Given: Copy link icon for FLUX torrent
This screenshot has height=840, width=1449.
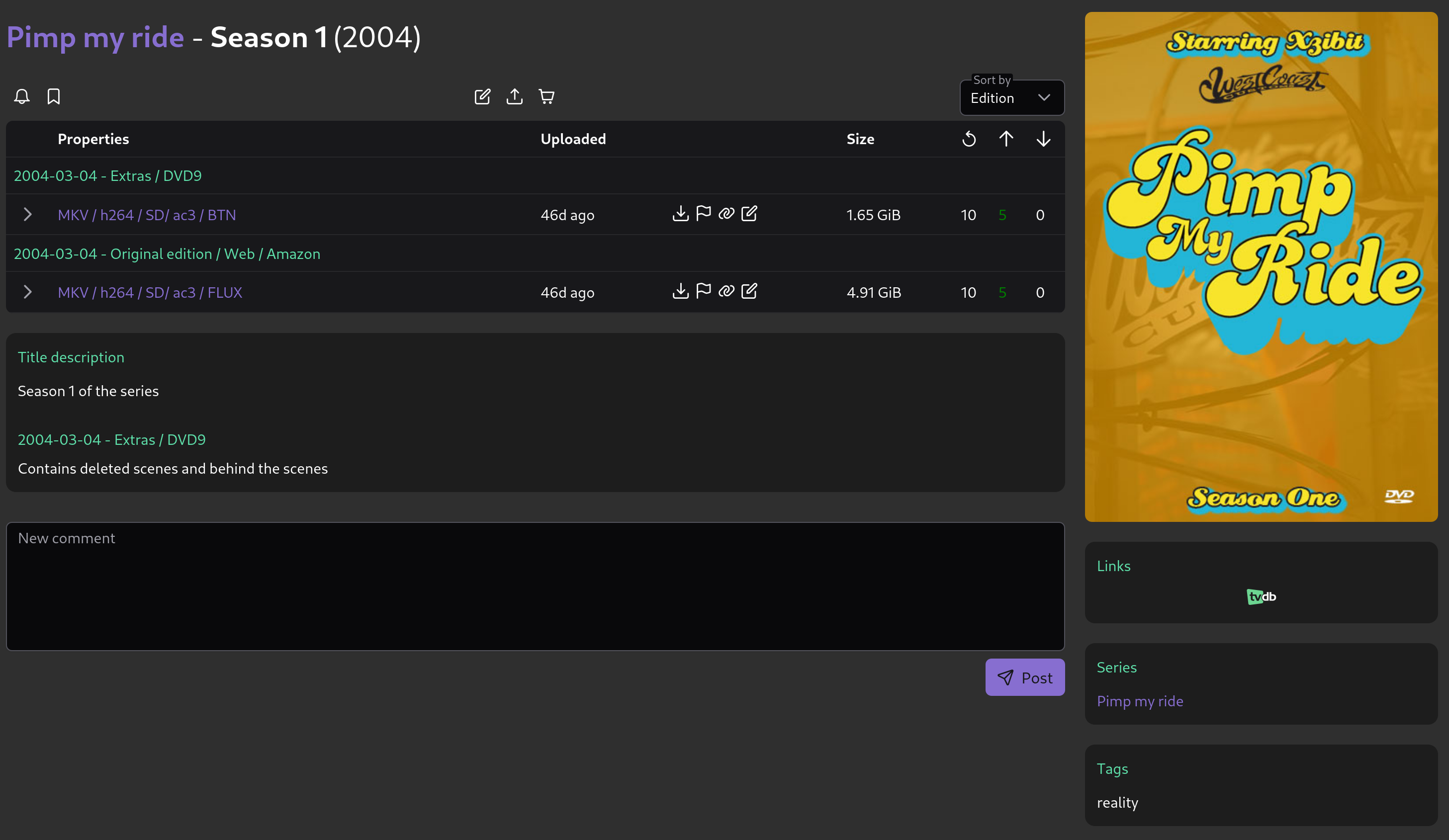Looking at the screenshot, I should 726,291.
